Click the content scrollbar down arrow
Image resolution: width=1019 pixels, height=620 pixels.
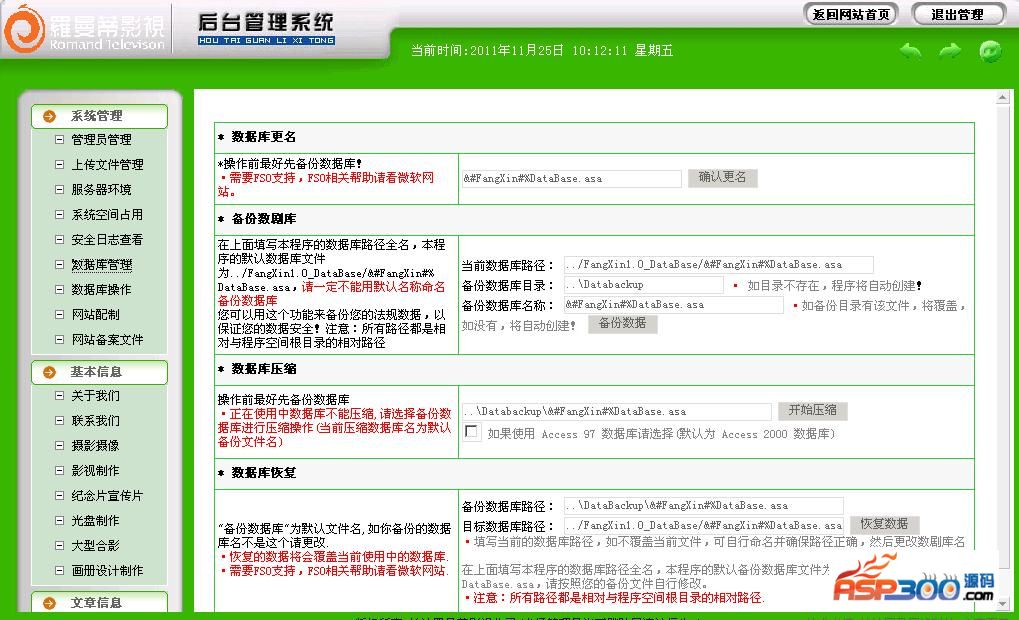tap(1003, 604)
